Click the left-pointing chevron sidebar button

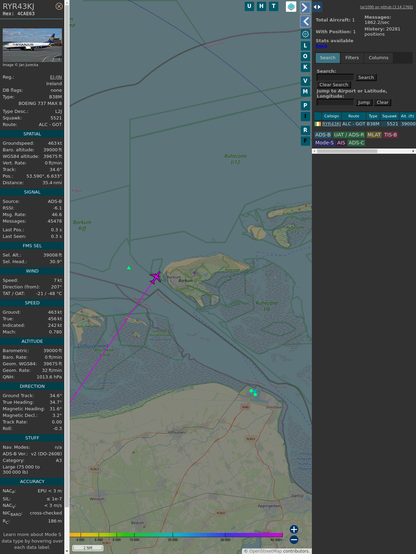tap(305, 21)
